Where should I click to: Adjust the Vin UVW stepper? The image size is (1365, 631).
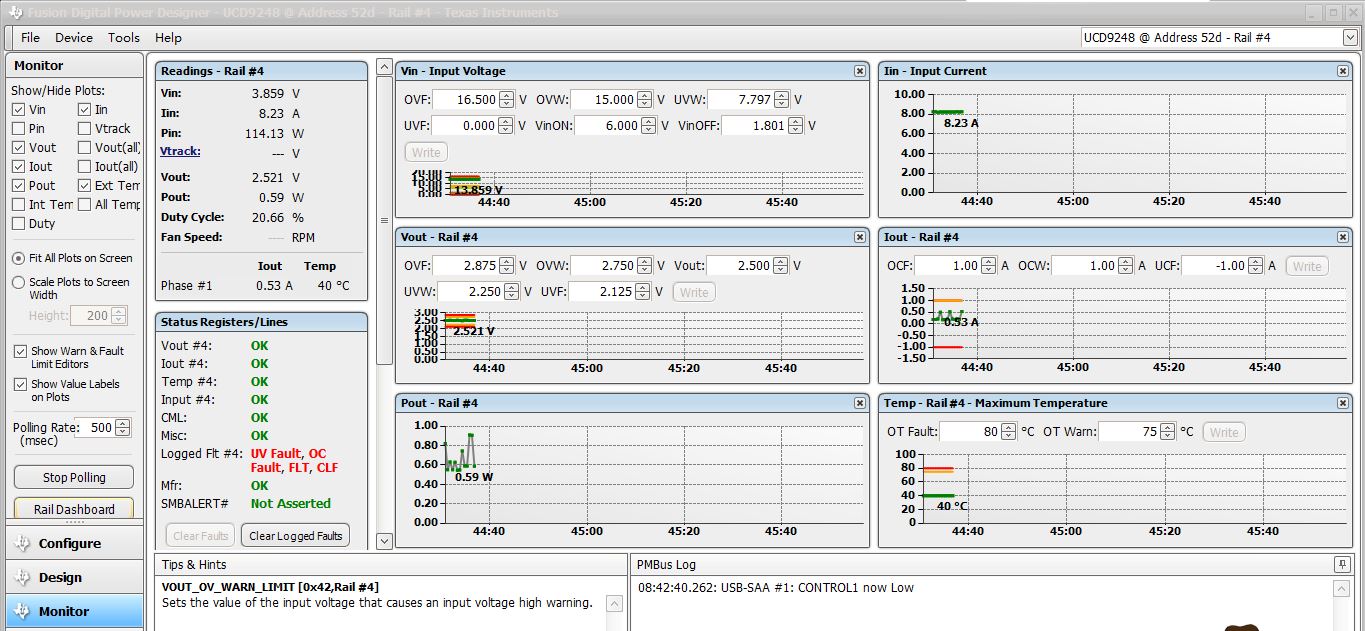coord(783,100)
